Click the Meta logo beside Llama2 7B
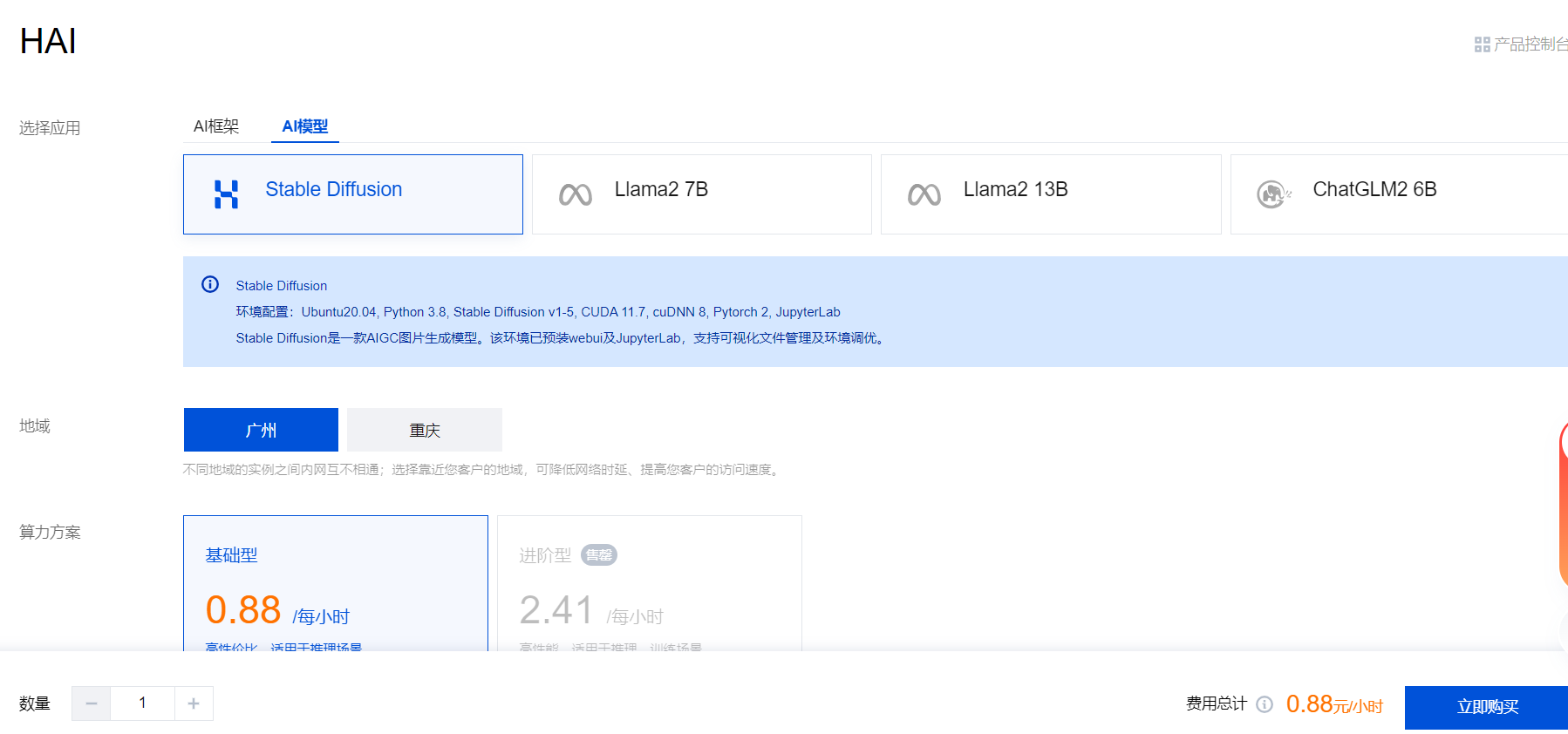 pos(576,194)
